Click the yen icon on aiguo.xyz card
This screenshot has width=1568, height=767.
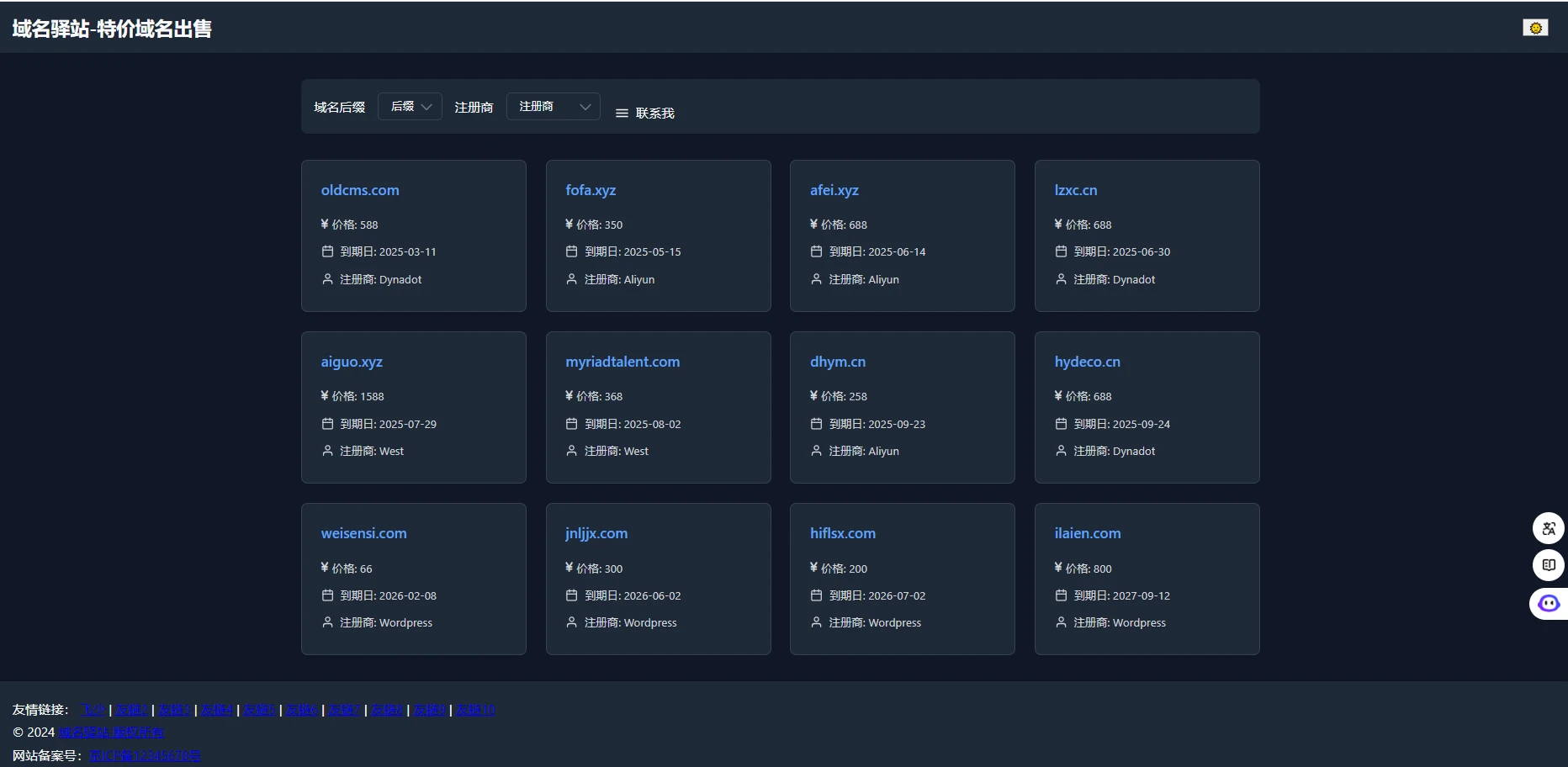[325, 395]
